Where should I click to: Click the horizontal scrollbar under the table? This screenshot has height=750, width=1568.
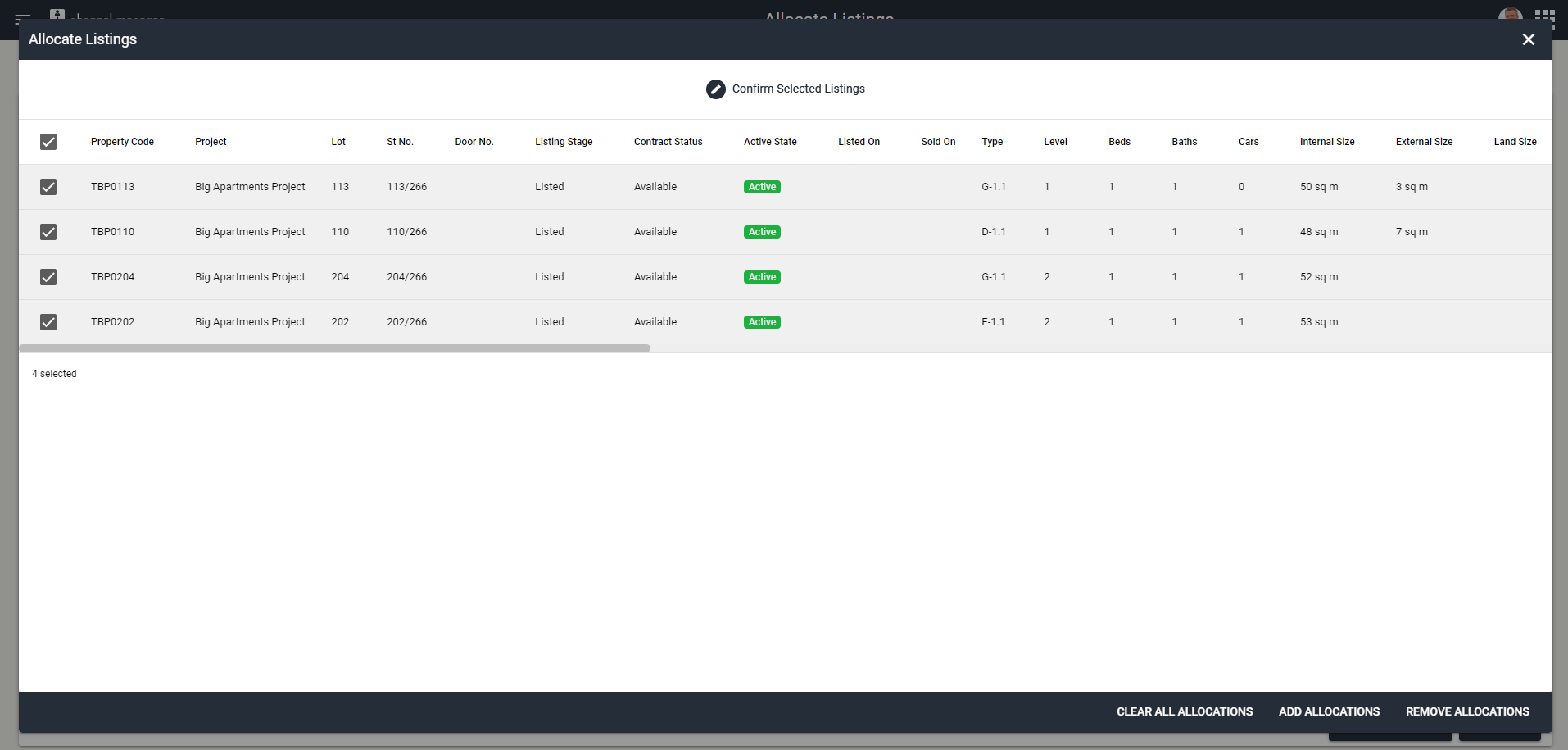coord(334,348)
